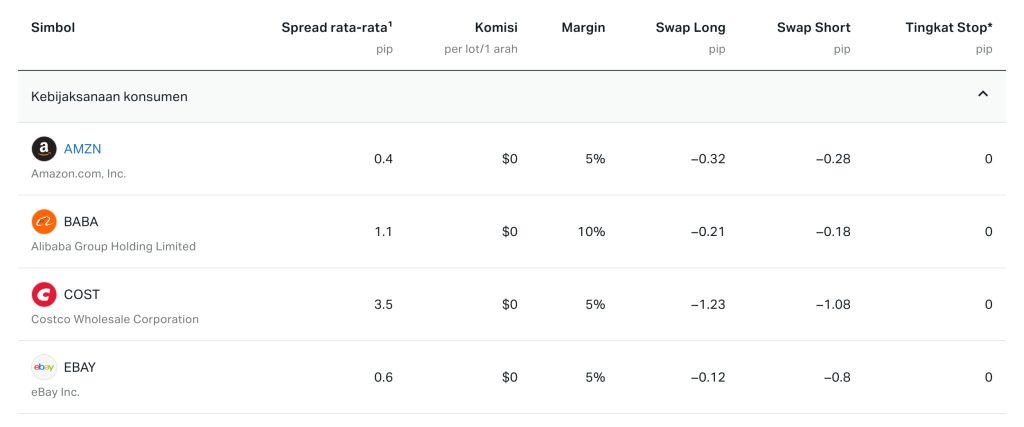The image size is (1024, 427).
Task: Select the EBAY symbol name
Action: [81, 367]
